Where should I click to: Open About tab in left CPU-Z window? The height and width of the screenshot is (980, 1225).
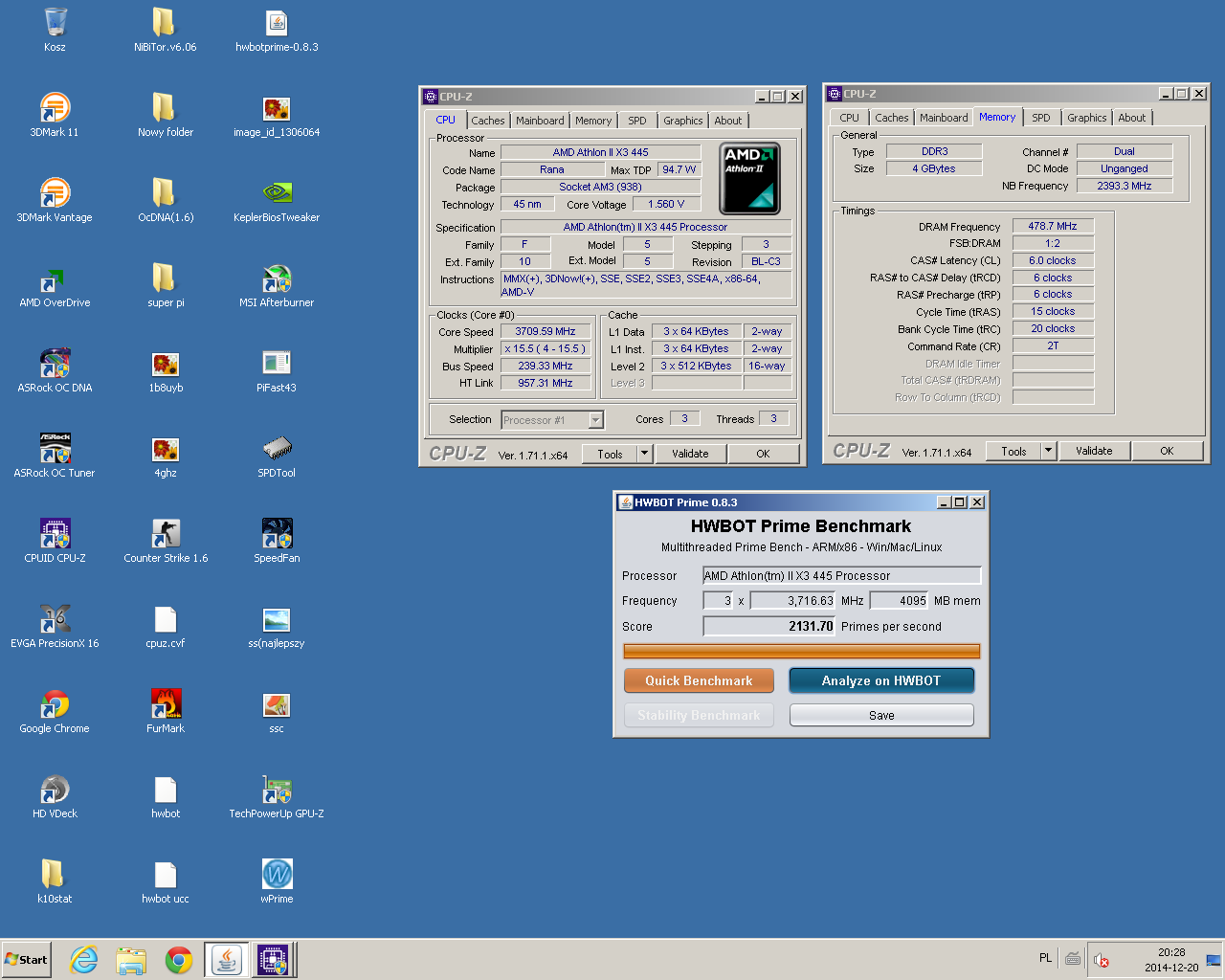coord(728,121)
